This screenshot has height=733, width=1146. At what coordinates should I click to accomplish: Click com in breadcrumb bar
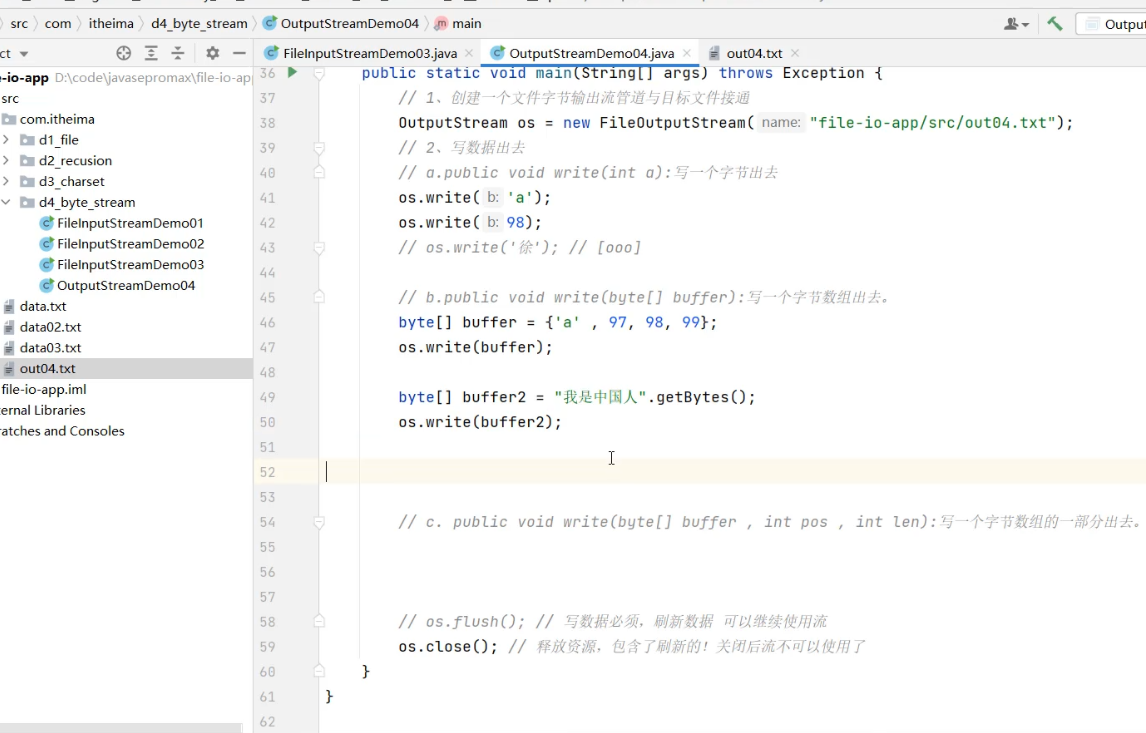click(58, 23)
